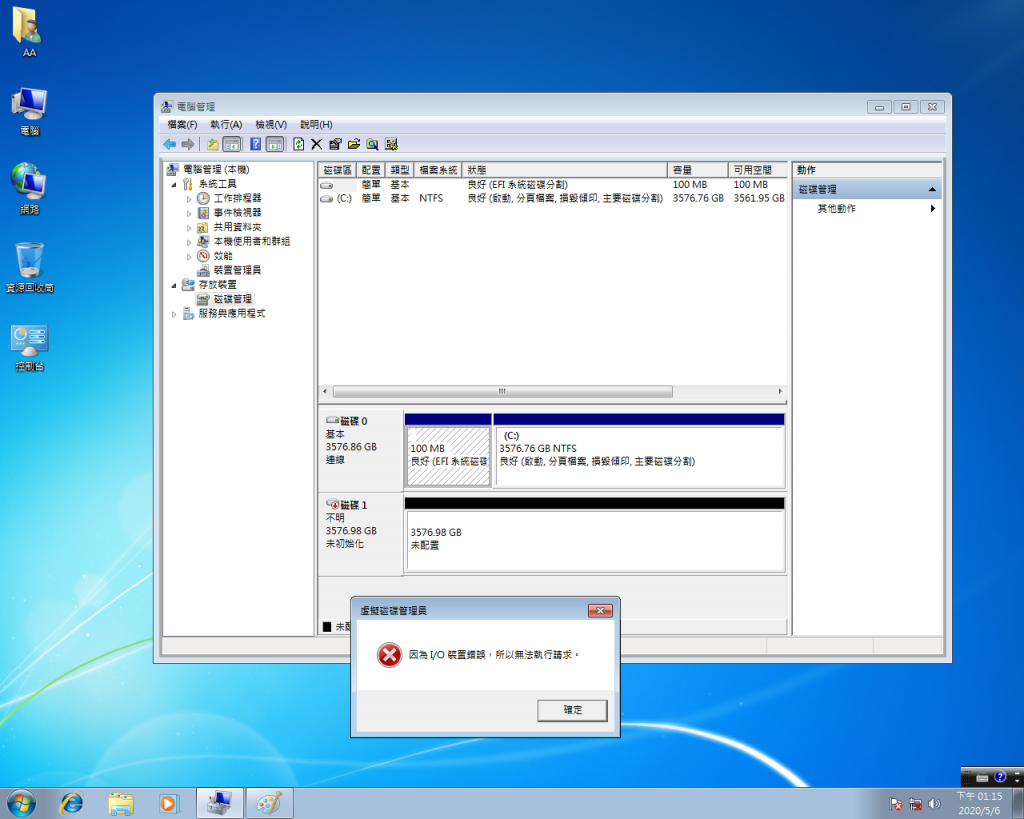
Task: Click the volume speaker tray icon
Action: click(935, 804)
